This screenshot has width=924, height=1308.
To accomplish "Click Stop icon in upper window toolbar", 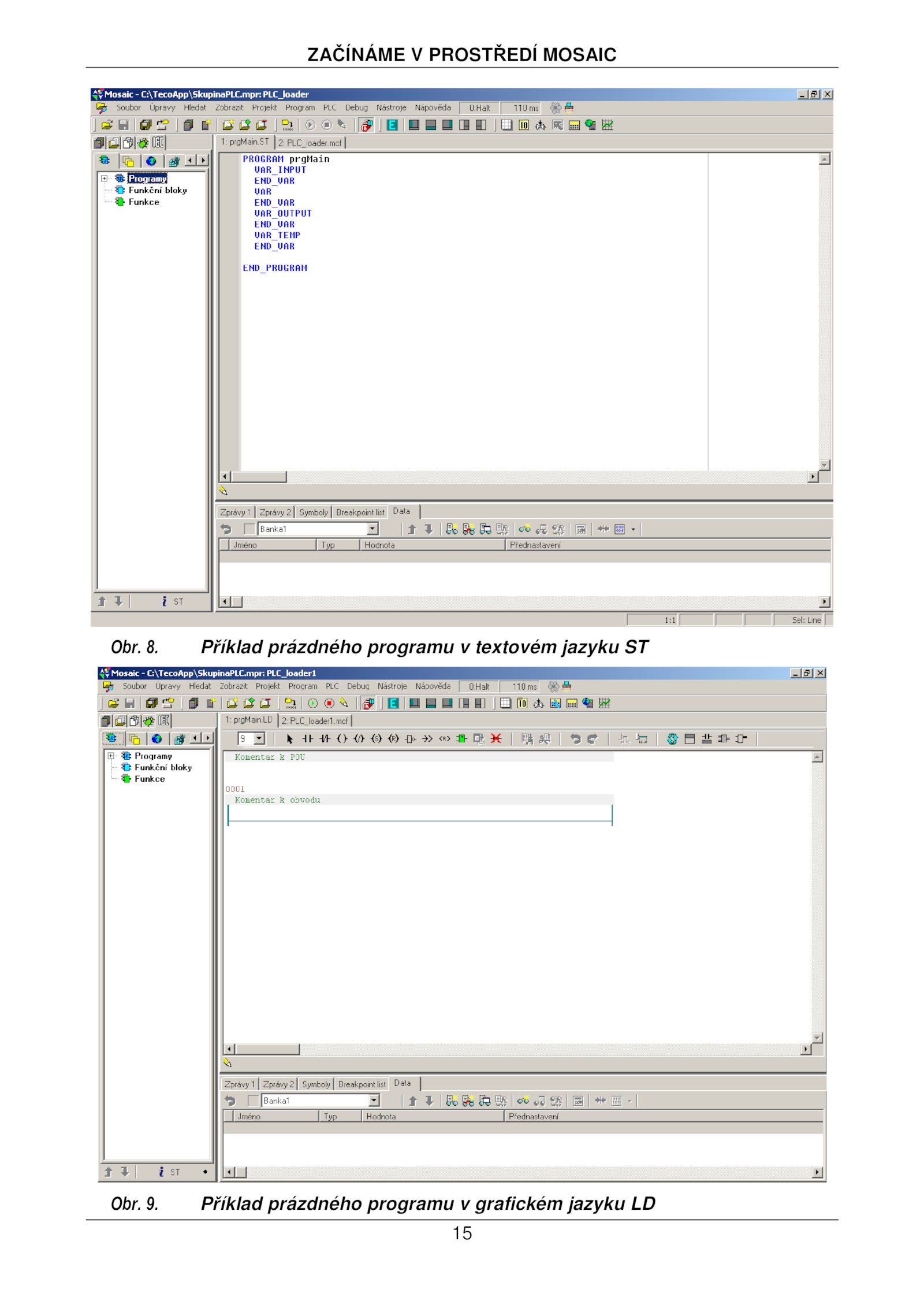I will pyautogui.click(x=327, y=125).
